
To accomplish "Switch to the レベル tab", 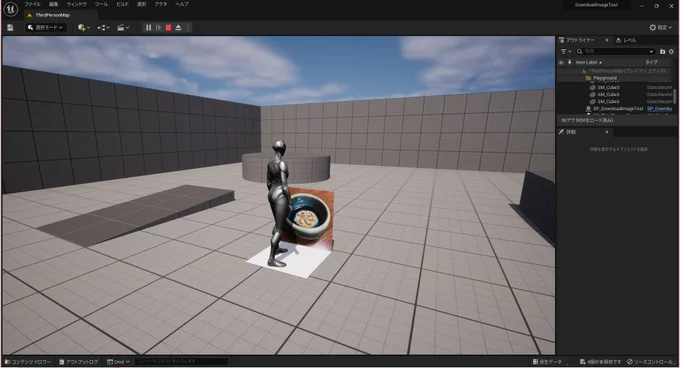I will [x=626, y=40].
